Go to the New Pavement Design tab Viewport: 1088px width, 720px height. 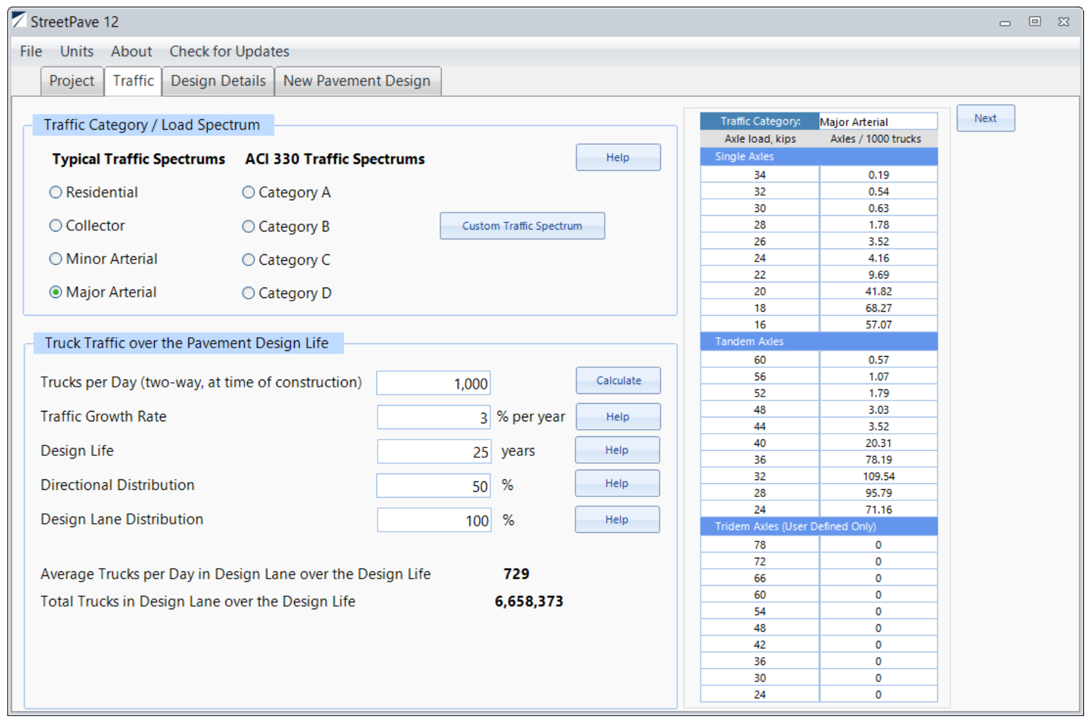tap(357, 81)
